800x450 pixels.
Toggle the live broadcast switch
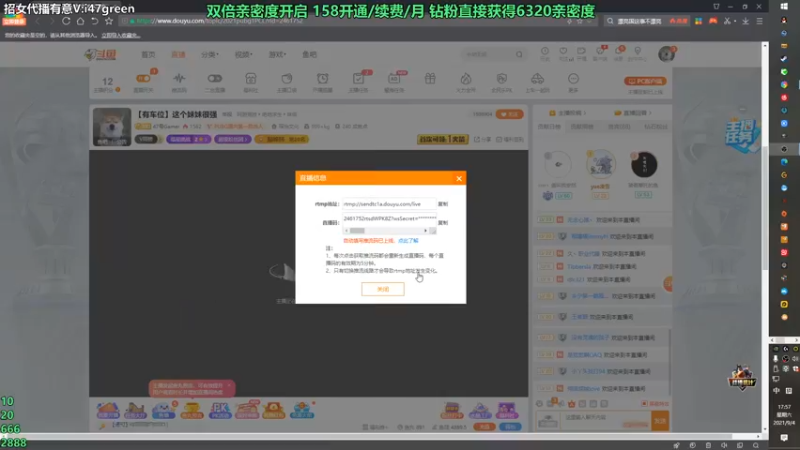click(143, 79)
